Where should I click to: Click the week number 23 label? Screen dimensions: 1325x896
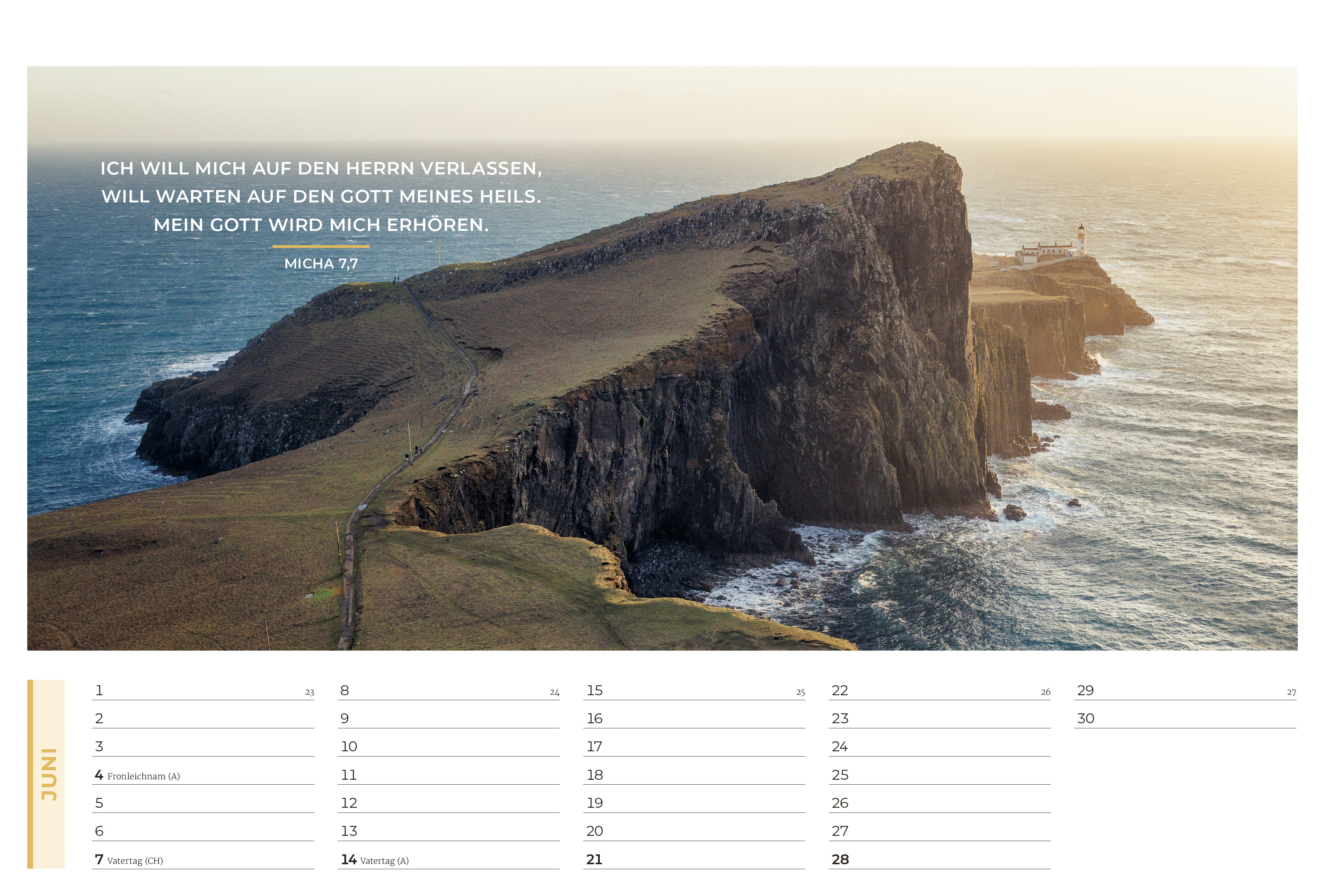(x=309, y=692)
